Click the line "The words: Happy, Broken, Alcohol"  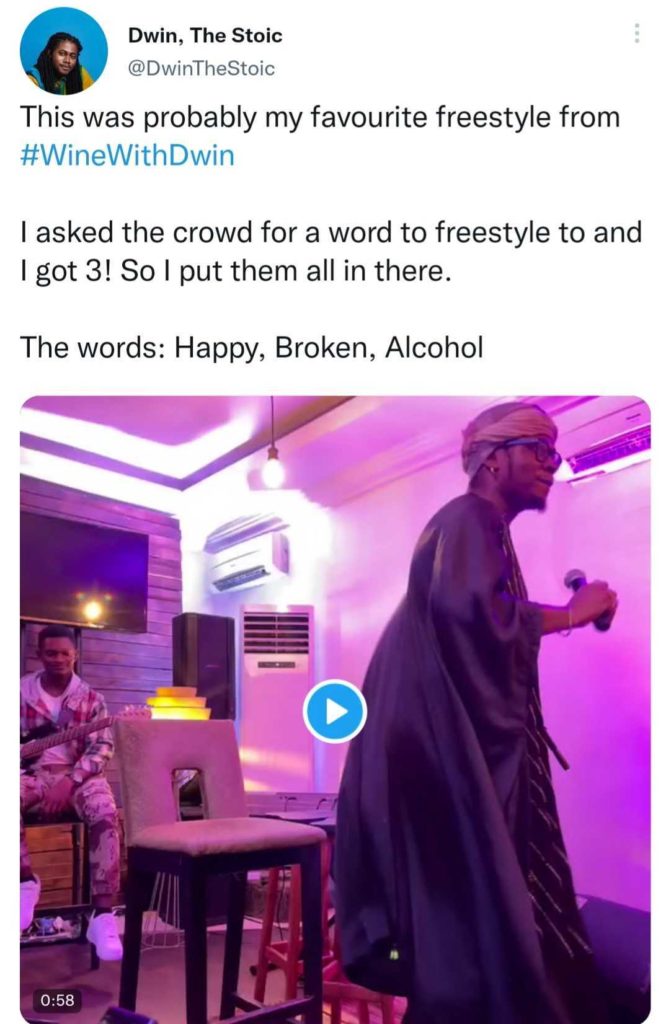point(252,348)
